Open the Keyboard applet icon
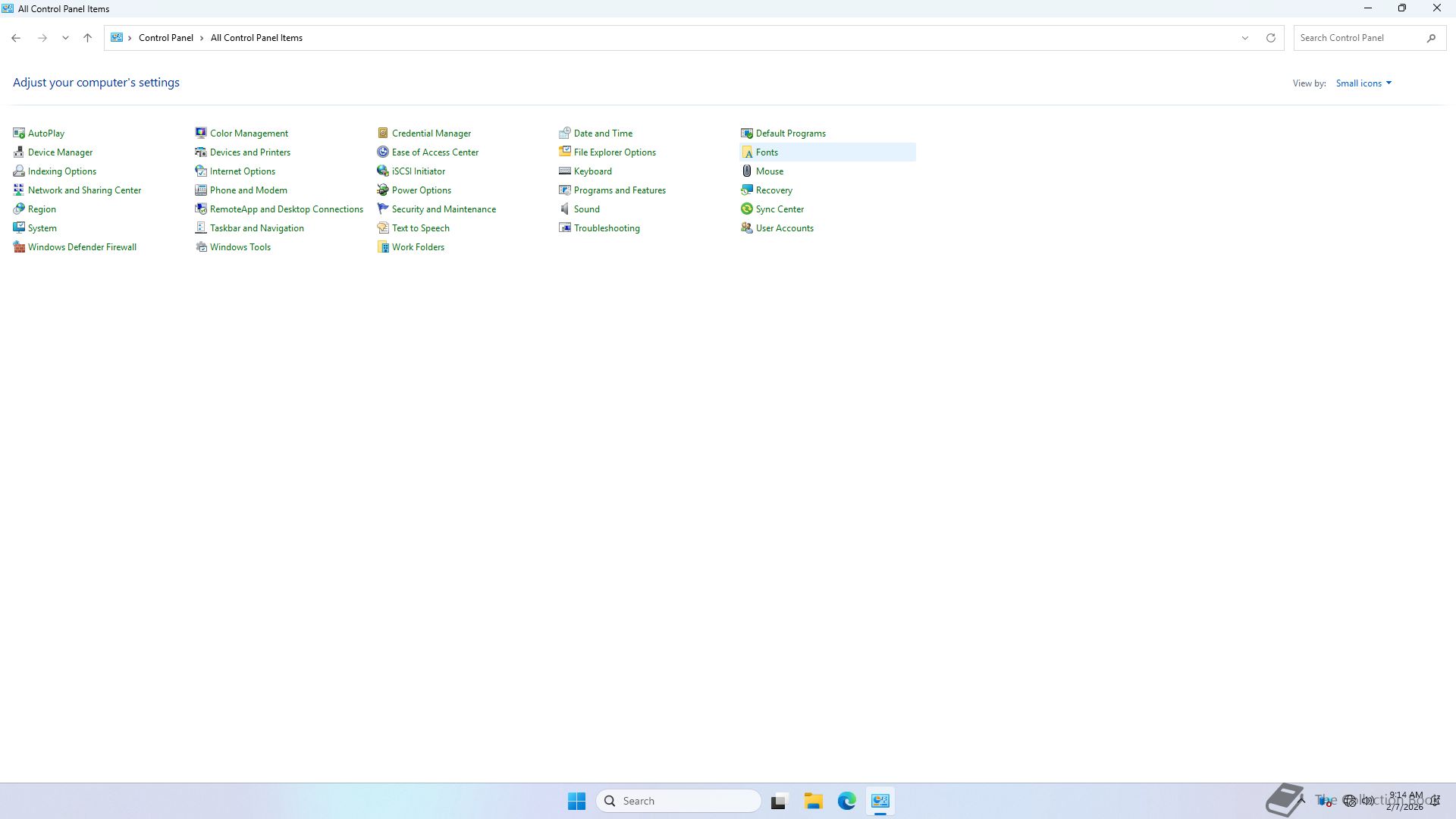This screenshot has width=1456, height=819. tap(565, 171)
